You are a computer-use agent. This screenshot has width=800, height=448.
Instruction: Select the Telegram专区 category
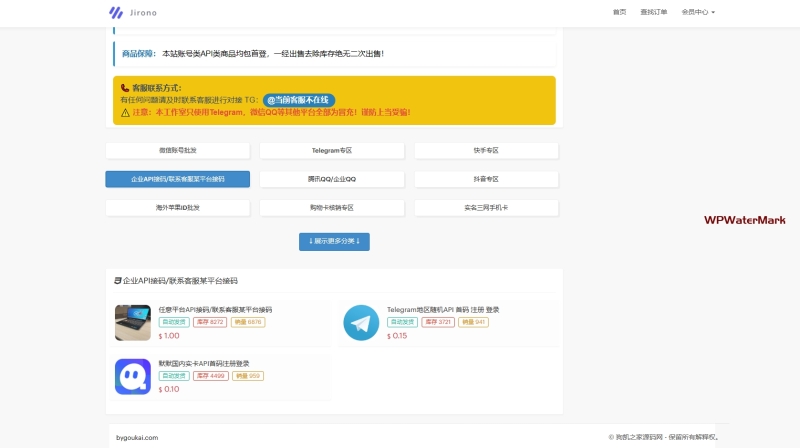click(x=332, y=151)
